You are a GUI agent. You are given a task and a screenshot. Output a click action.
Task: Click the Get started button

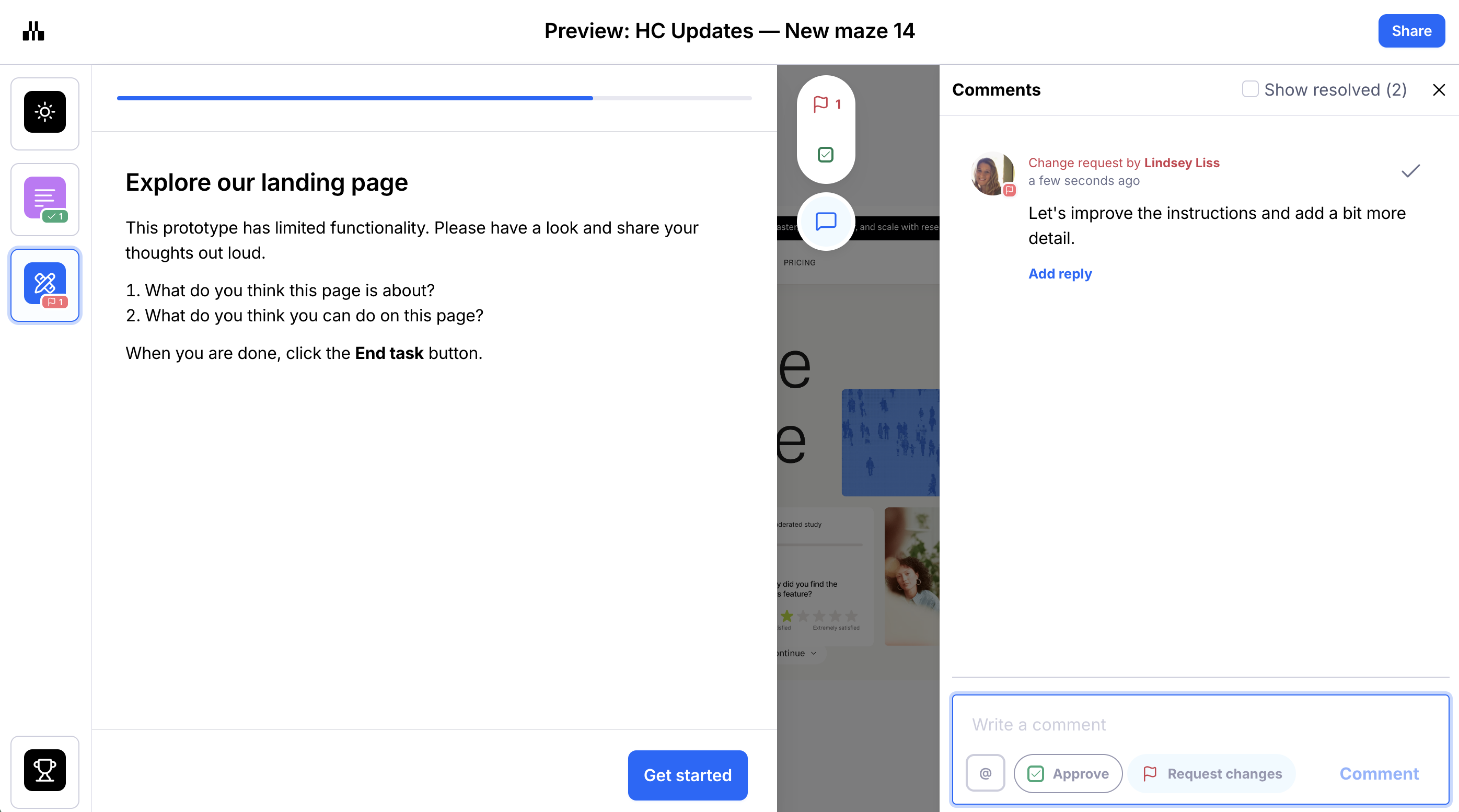tap(687, 774)
